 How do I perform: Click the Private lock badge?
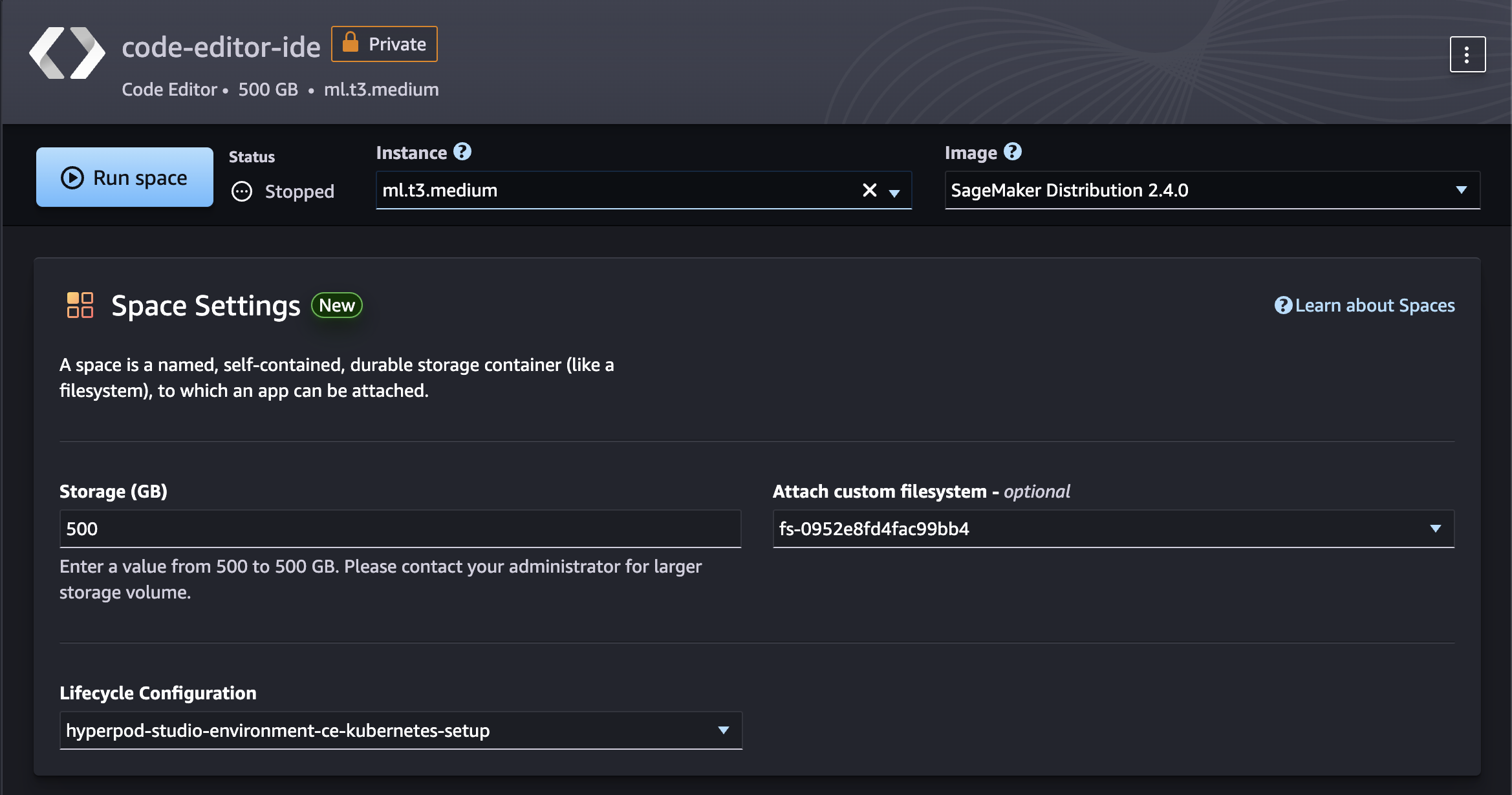coord(384,44)
